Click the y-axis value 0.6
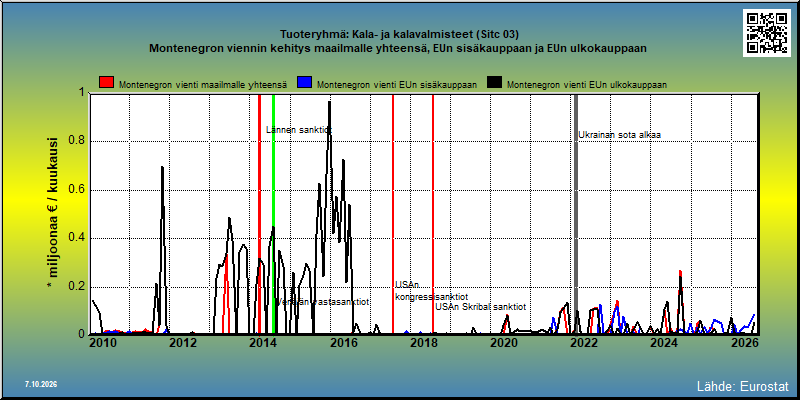The image size is (800, 400). (x=76, y=190)
